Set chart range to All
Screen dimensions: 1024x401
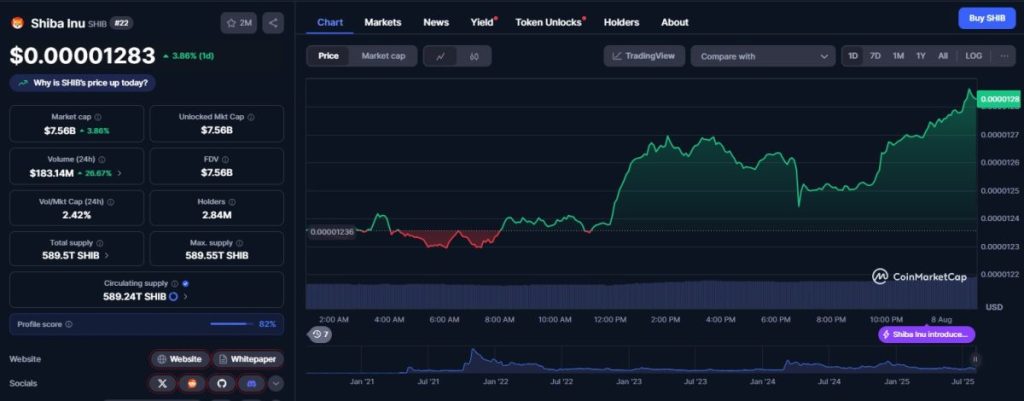click(x=943, y=56)
